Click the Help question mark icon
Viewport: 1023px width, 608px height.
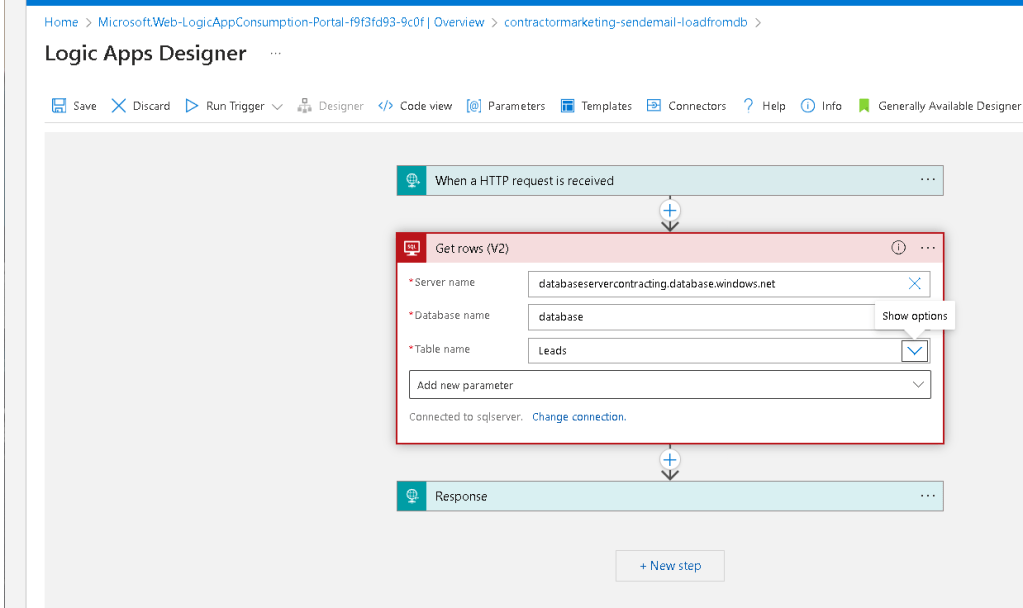point(748,105)
